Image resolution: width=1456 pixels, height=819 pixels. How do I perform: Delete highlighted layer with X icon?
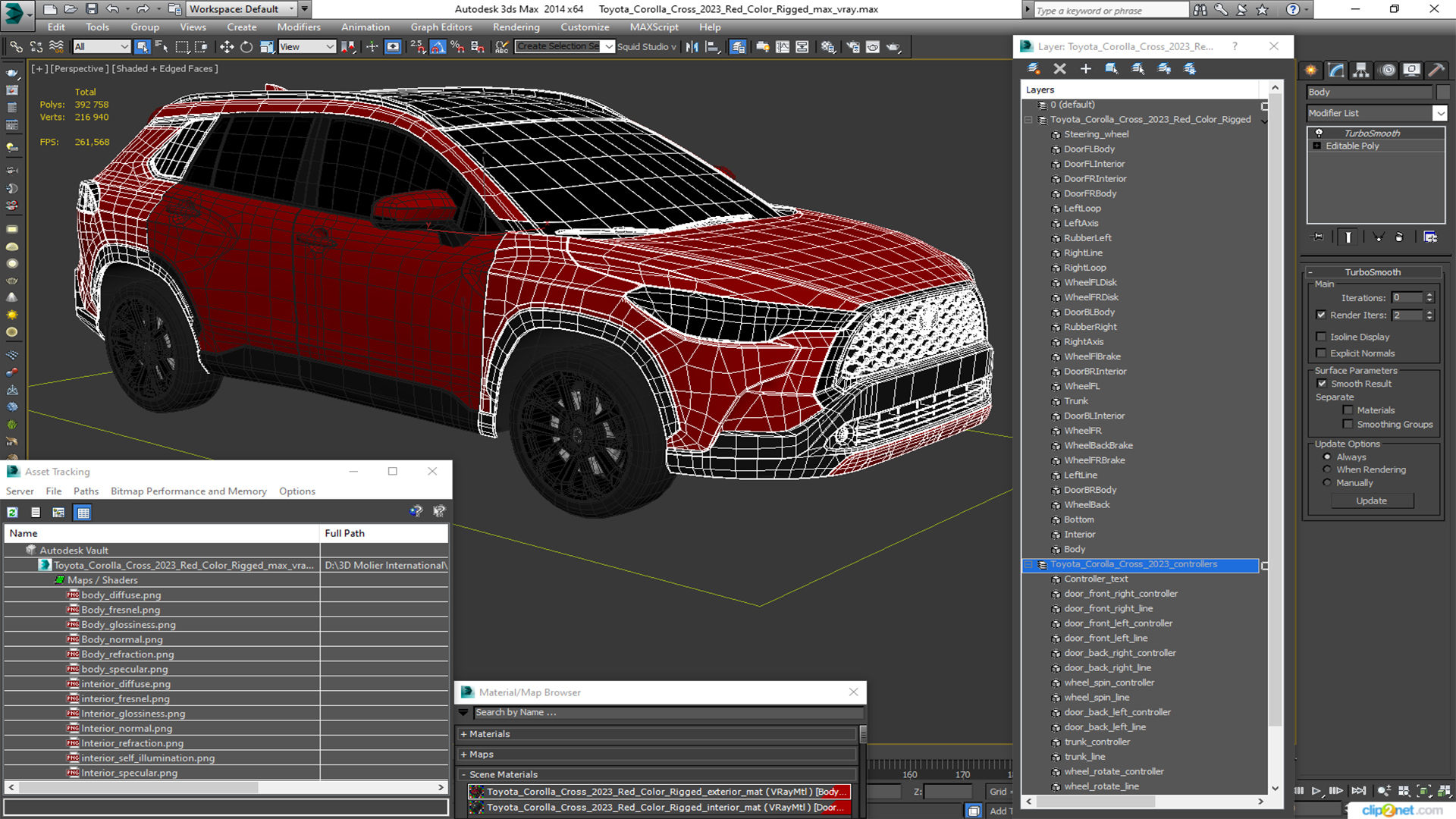[1059, 69]
